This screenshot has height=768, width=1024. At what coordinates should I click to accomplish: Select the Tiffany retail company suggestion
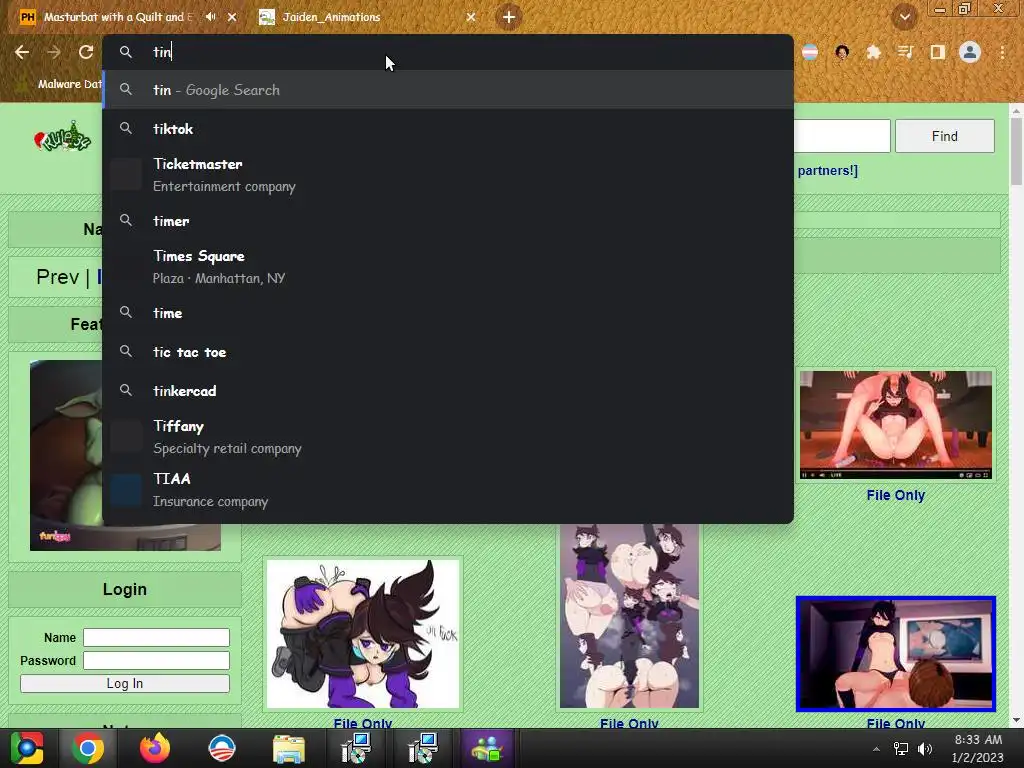448,437
